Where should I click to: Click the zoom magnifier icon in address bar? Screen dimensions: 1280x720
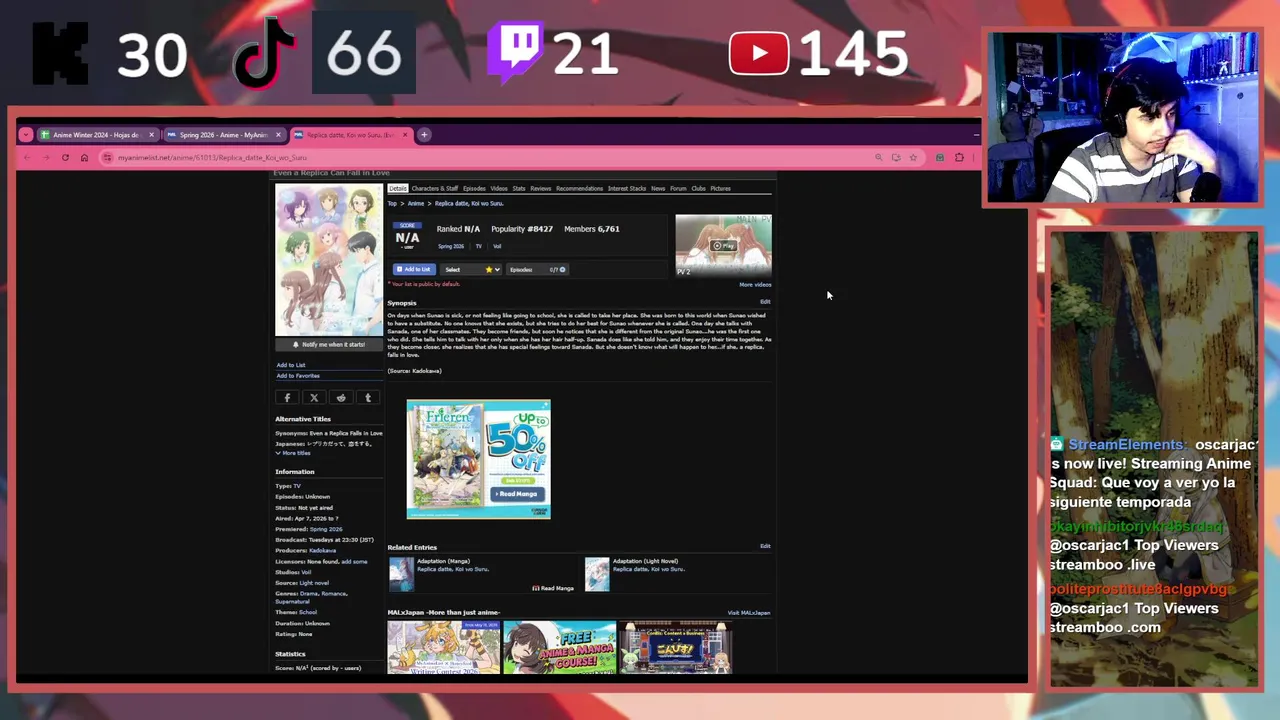(x=879, y=157)
